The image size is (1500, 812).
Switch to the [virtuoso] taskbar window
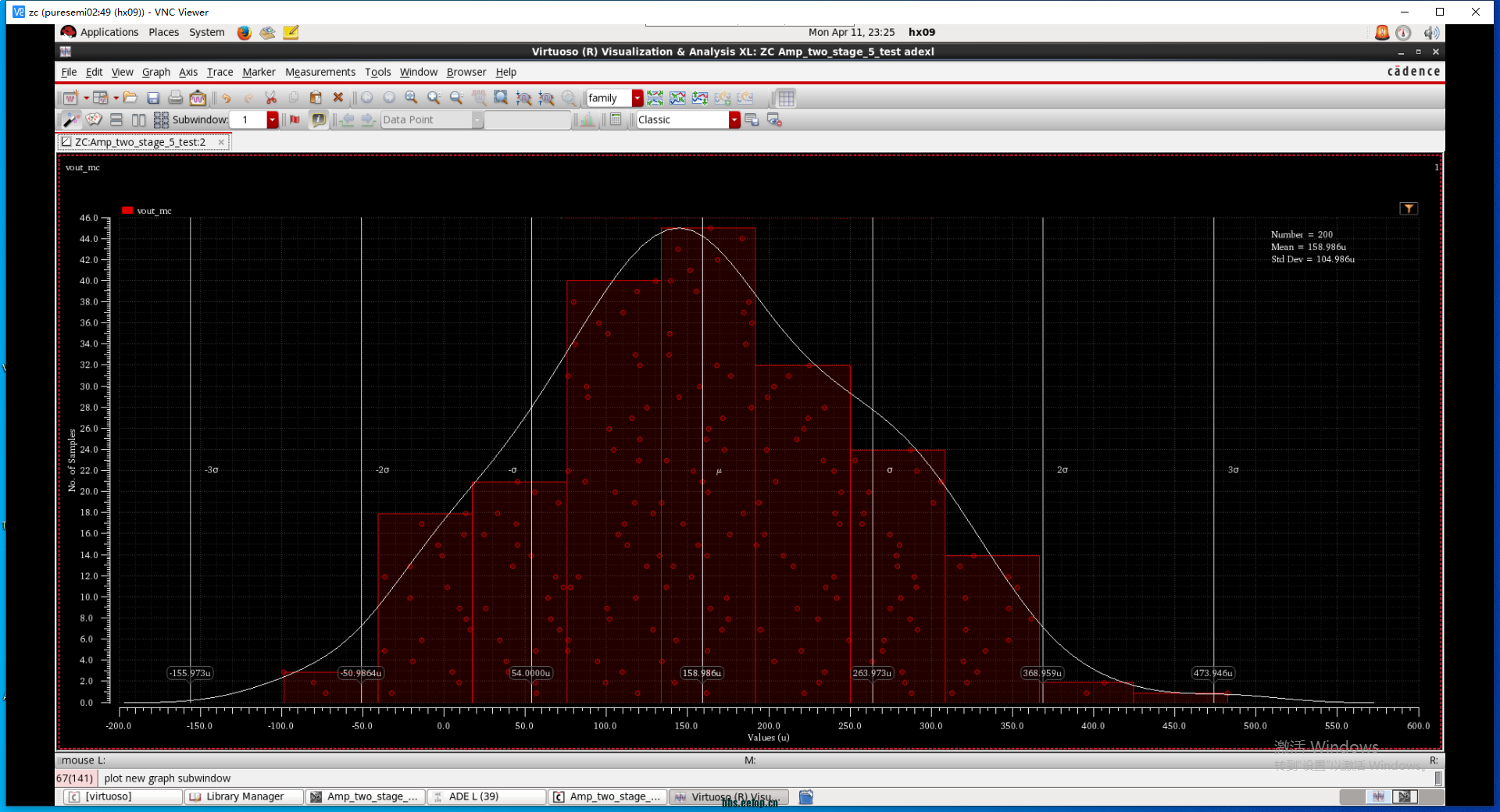coord(123,796)
